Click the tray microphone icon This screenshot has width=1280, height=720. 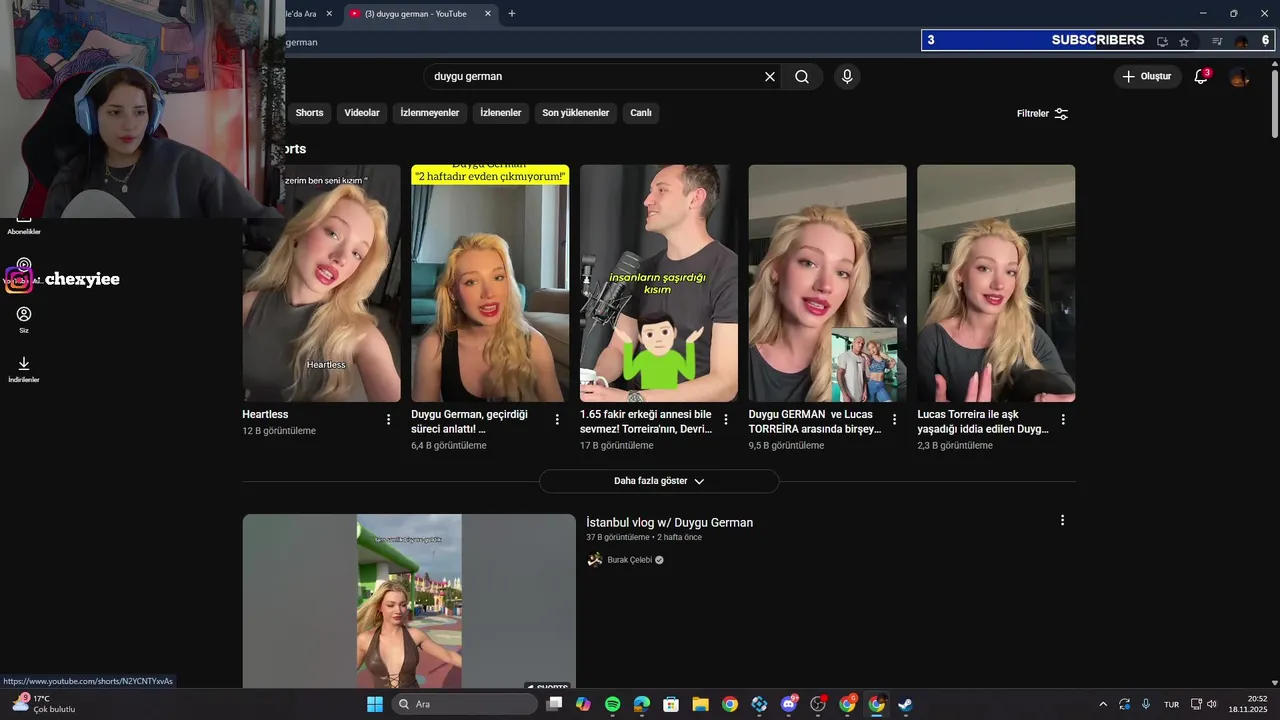tap(1146, 704)
